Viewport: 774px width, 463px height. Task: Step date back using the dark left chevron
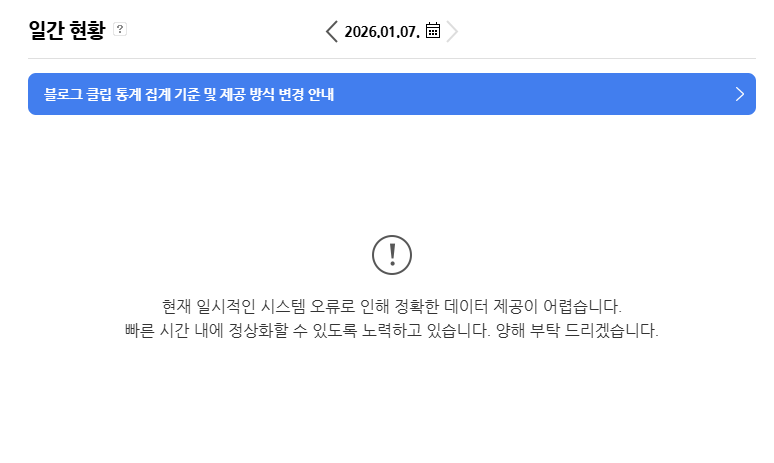pos(332,31)
